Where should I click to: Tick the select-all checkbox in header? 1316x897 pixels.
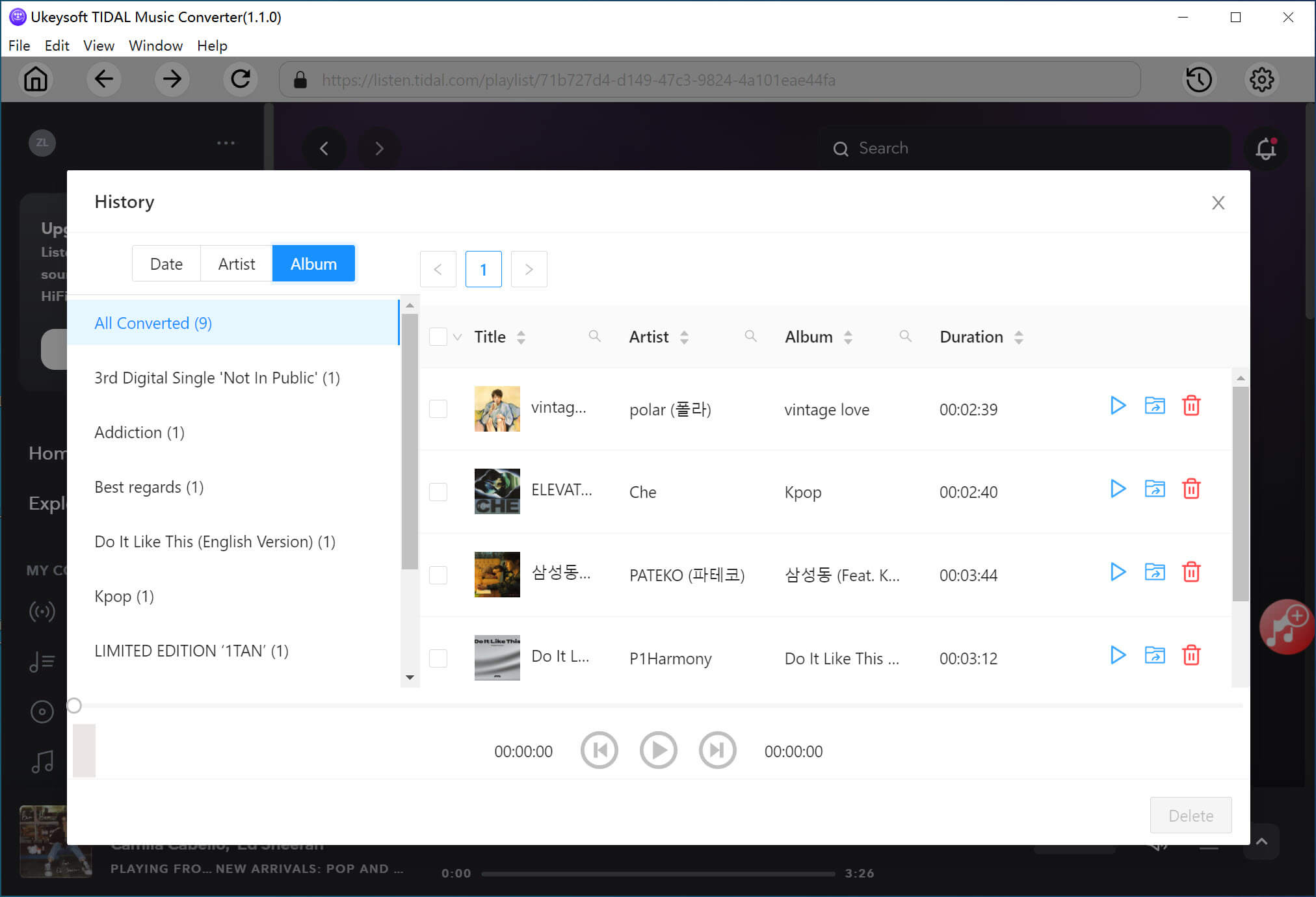438,337
